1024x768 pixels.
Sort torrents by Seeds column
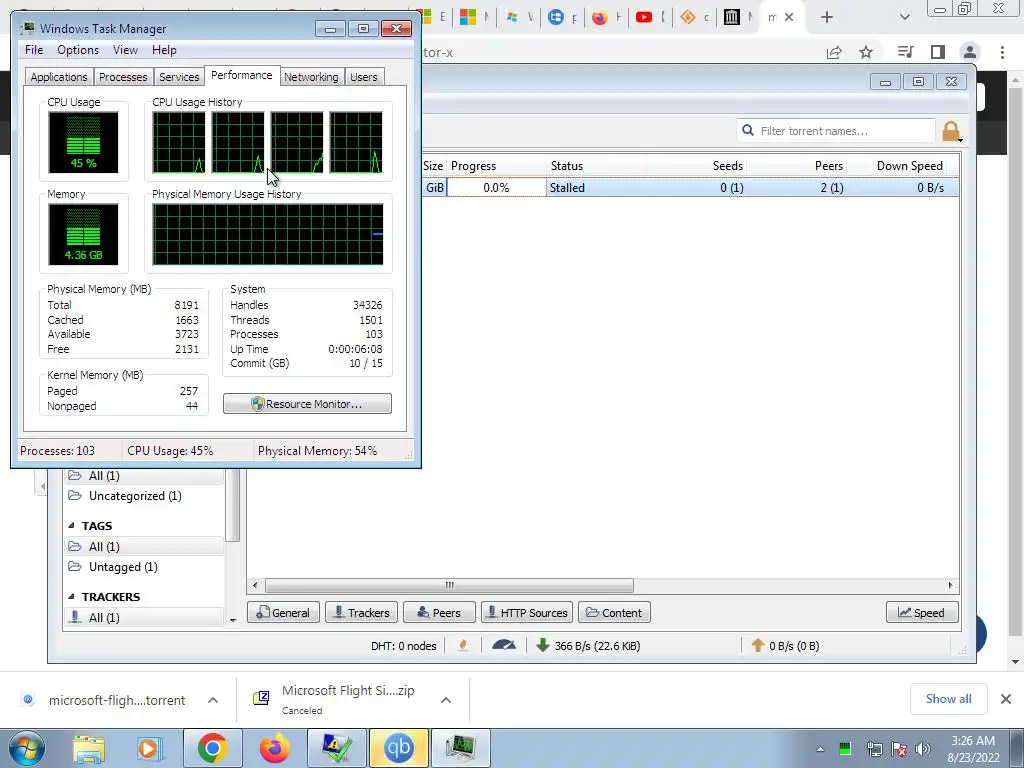pos(697,166)
